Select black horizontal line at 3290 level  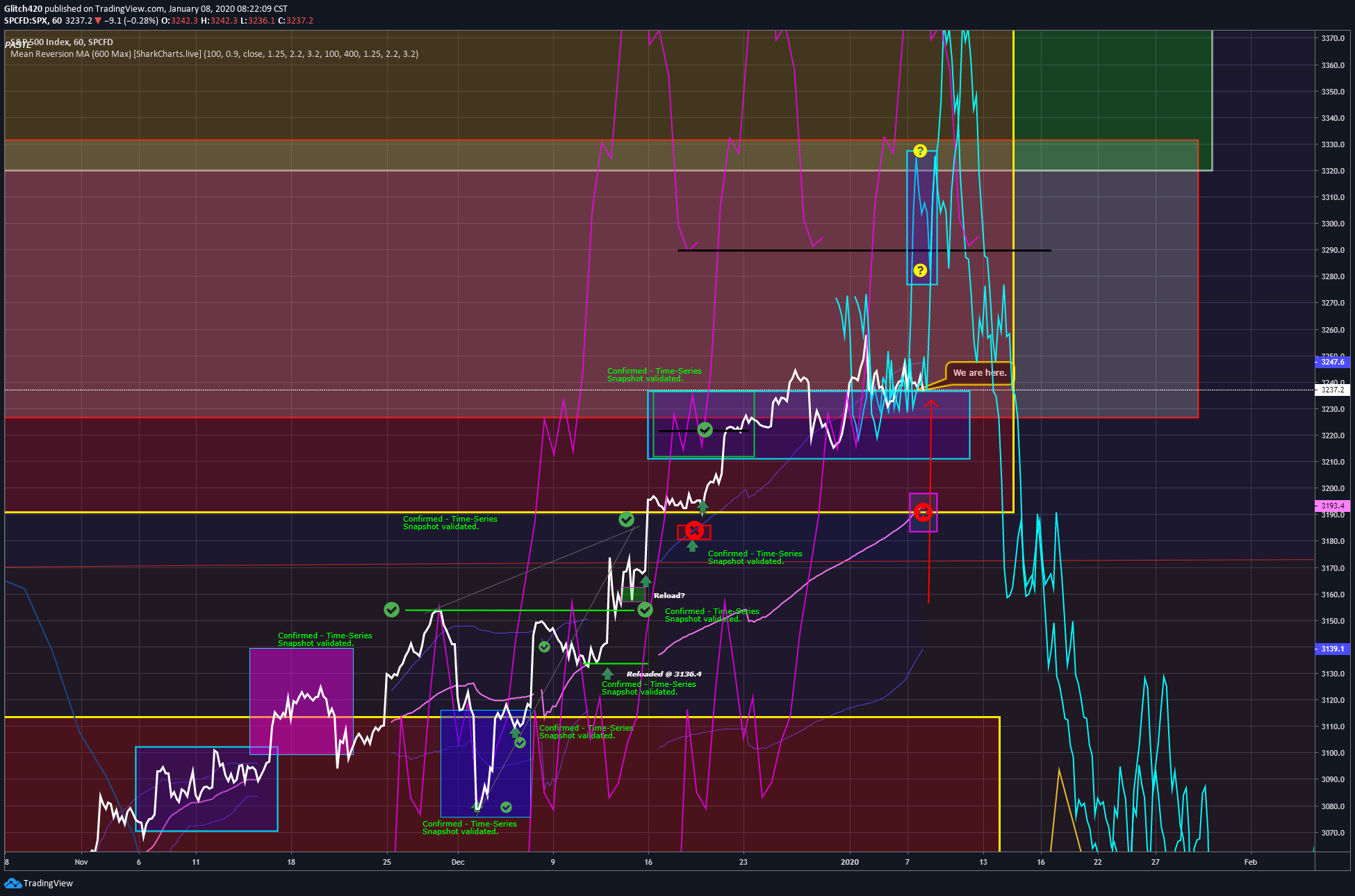[x=864, y=250]
